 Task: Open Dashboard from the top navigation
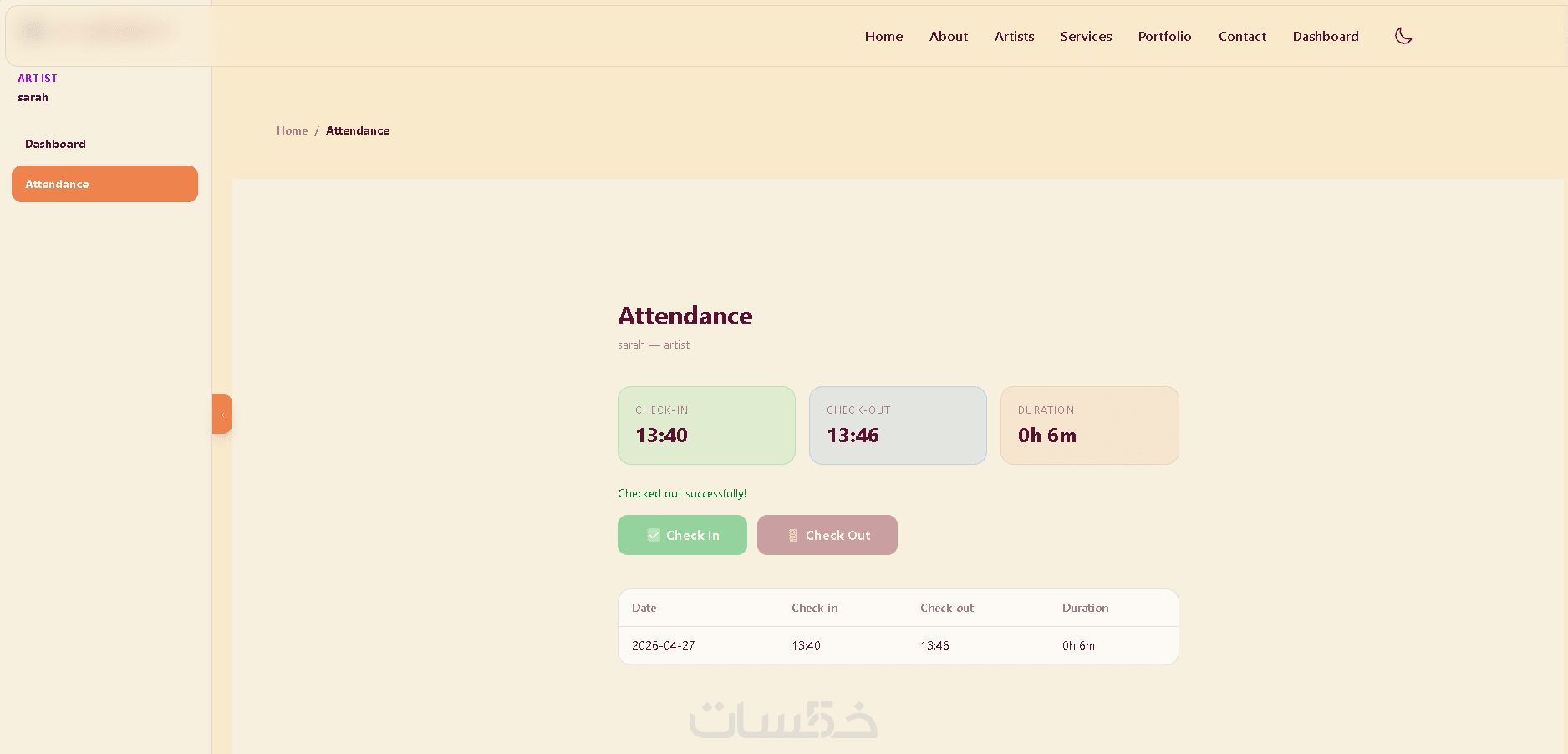pos(1326,36)
